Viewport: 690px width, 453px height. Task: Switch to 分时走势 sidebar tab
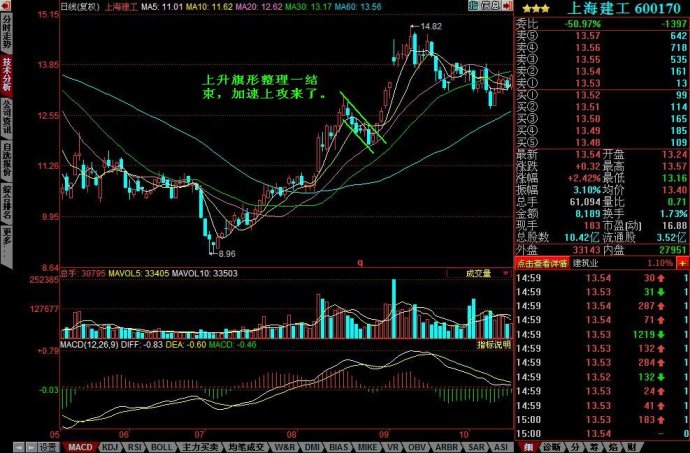click(7, 31)
